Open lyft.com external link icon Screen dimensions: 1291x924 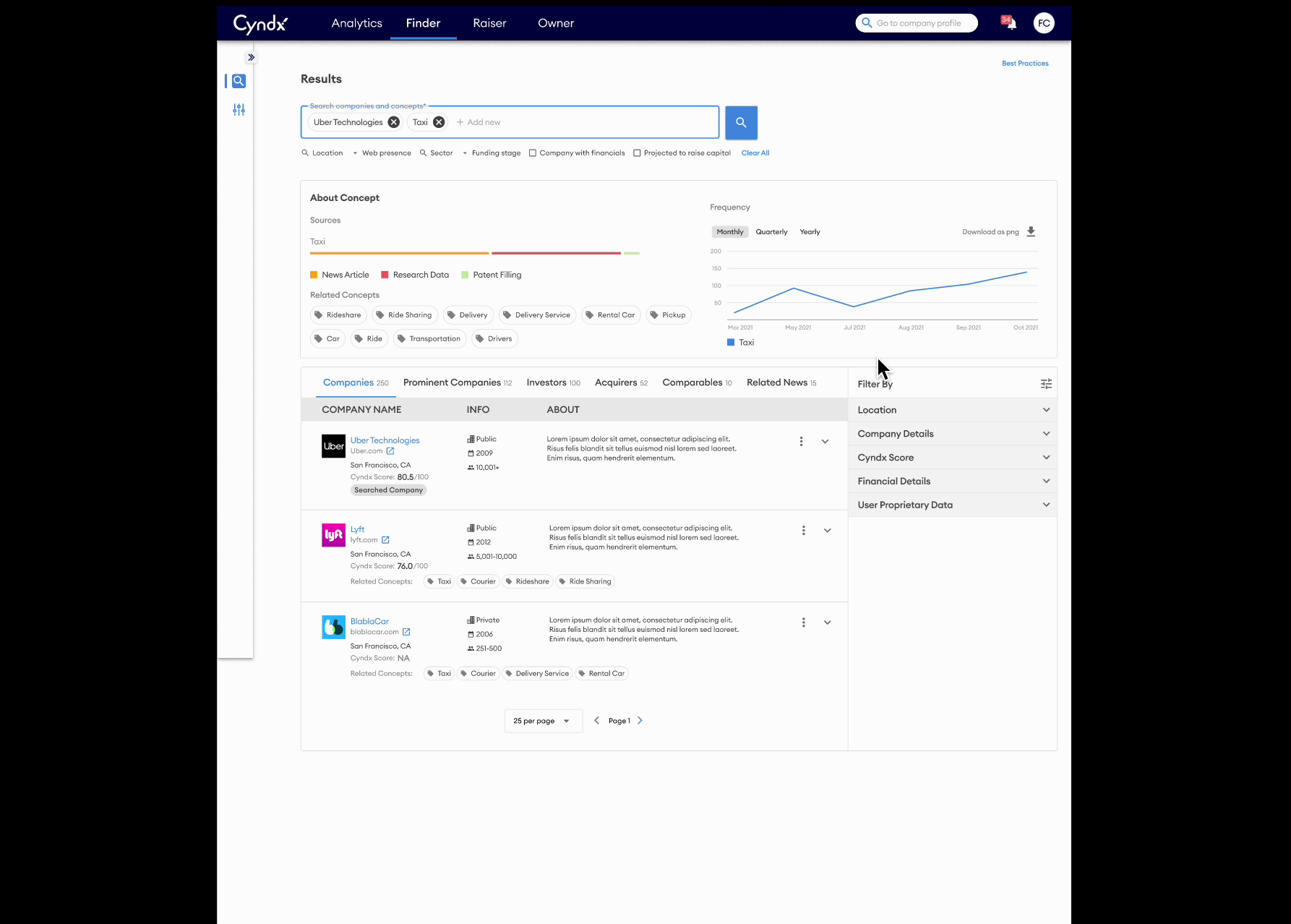click(x=385, y=540)
